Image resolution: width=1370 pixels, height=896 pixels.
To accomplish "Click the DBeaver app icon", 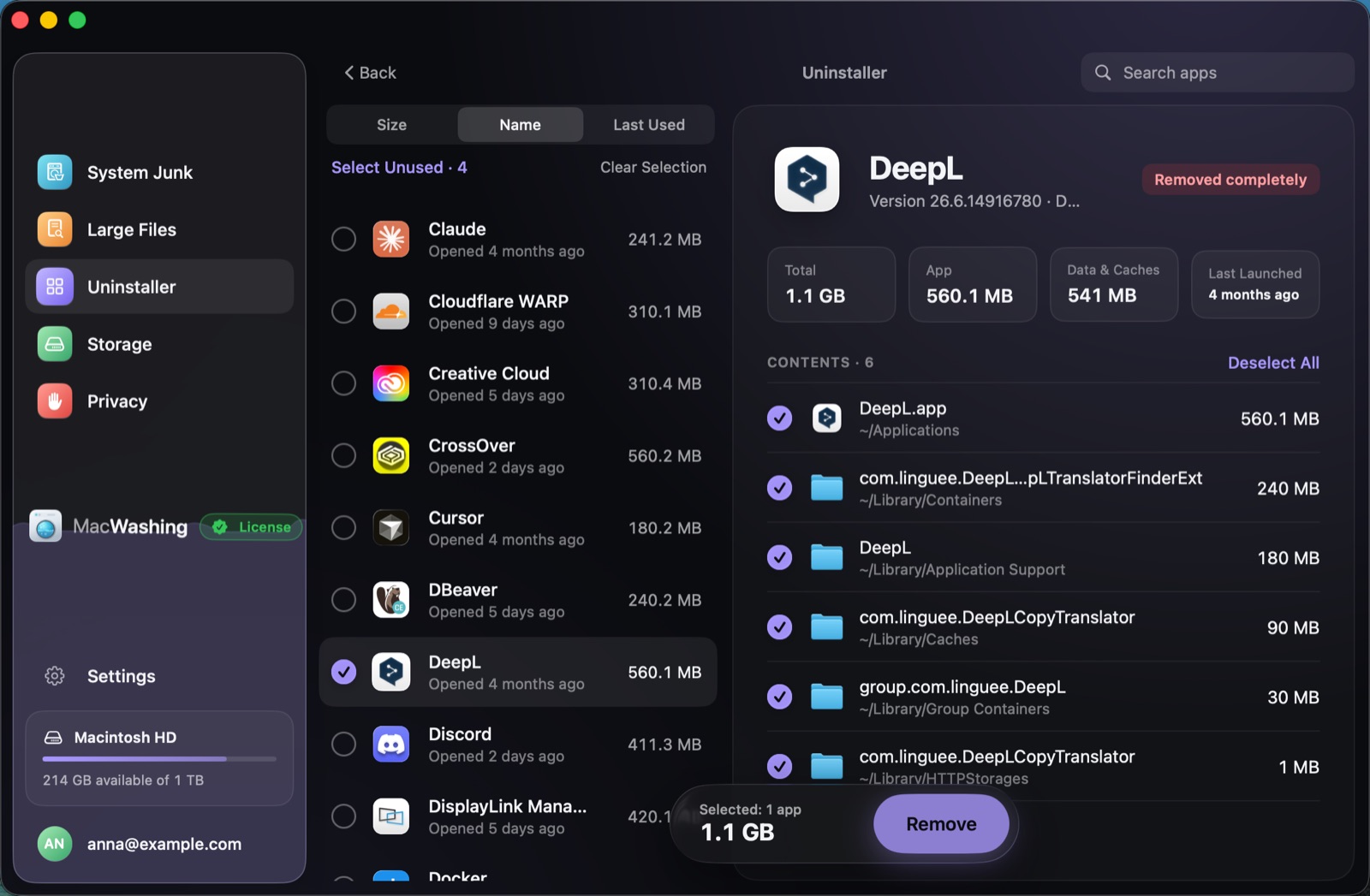I will 391,600.
